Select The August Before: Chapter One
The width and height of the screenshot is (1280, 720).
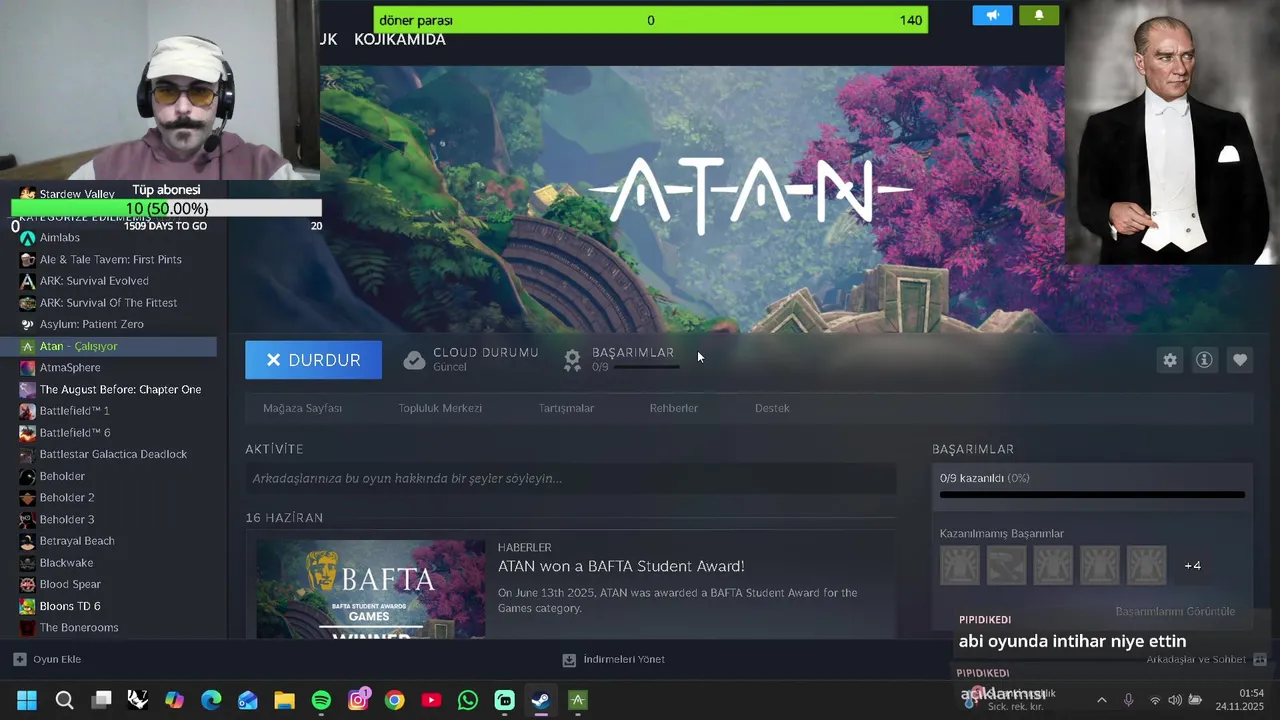pyautogui.click(x=121, y=389)
